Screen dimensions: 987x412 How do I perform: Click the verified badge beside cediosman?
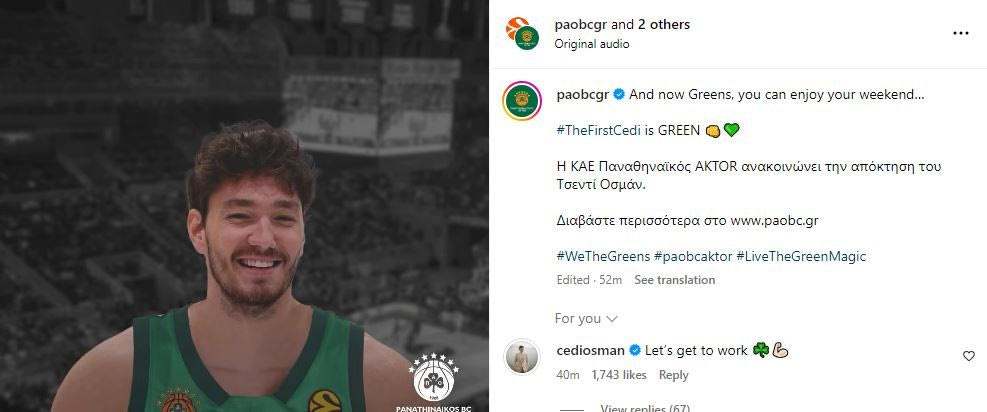(634, 350)
